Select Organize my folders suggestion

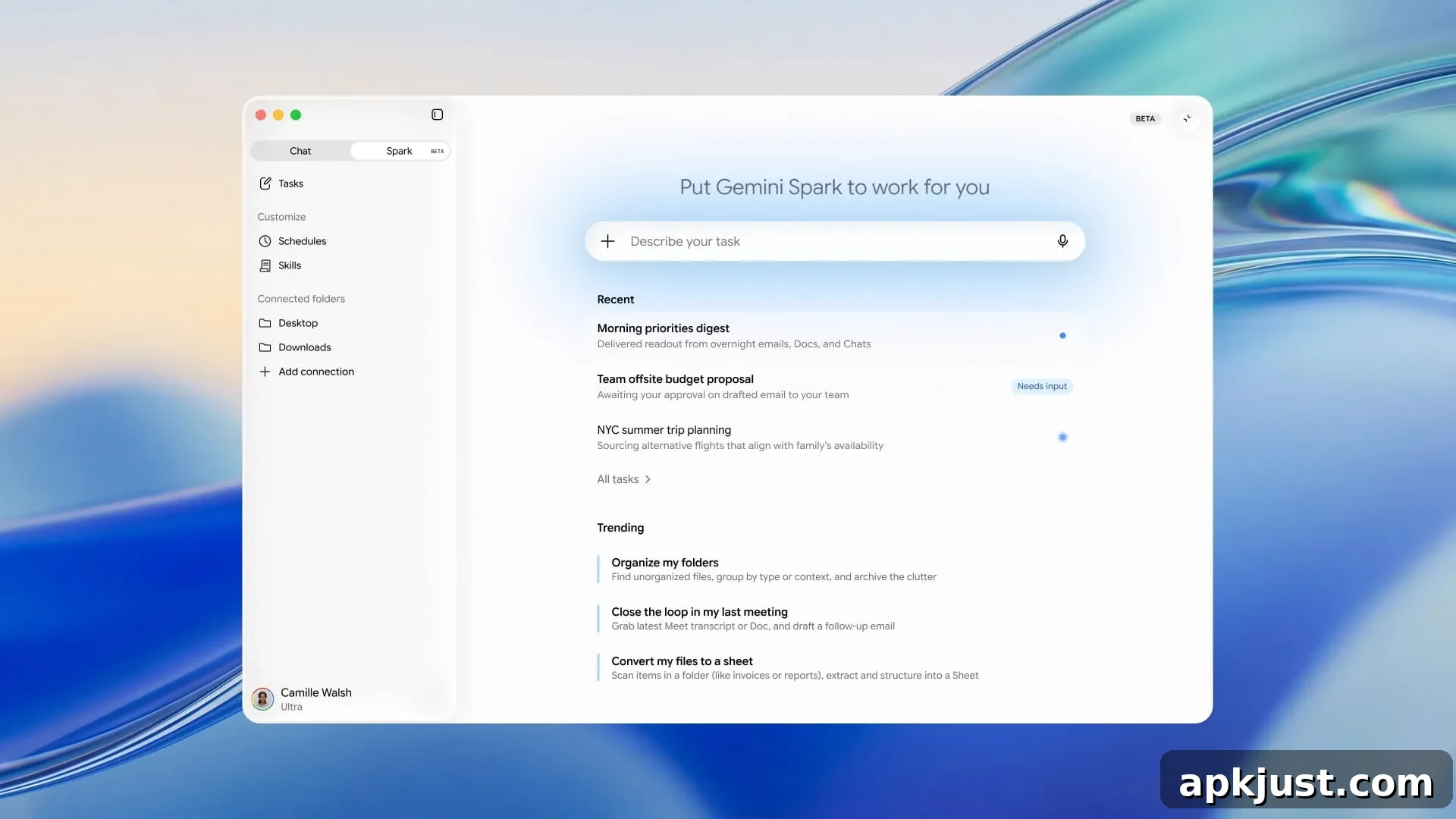[773, 569]
